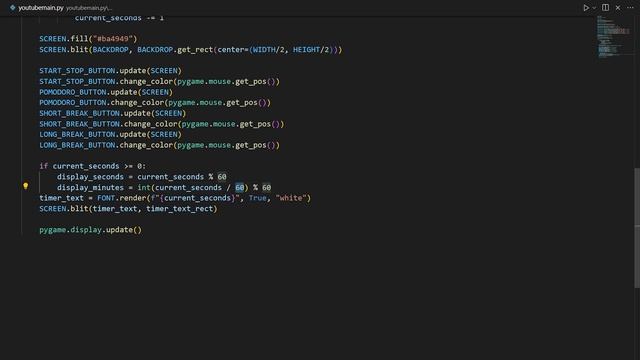The image size is (640, 360).
Task: Click SCREEN.blit(timer_text, timer_text_rect) line
Action: pos(128,209)
